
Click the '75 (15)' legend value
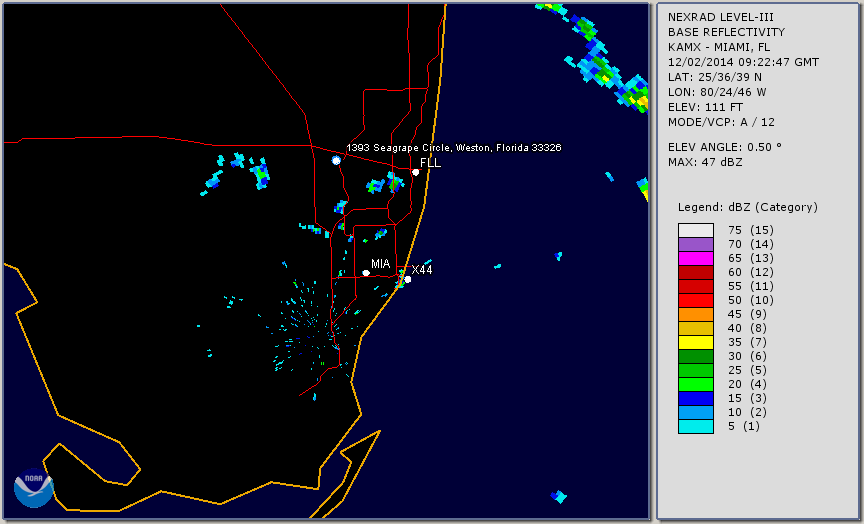[x=750, y=230]
